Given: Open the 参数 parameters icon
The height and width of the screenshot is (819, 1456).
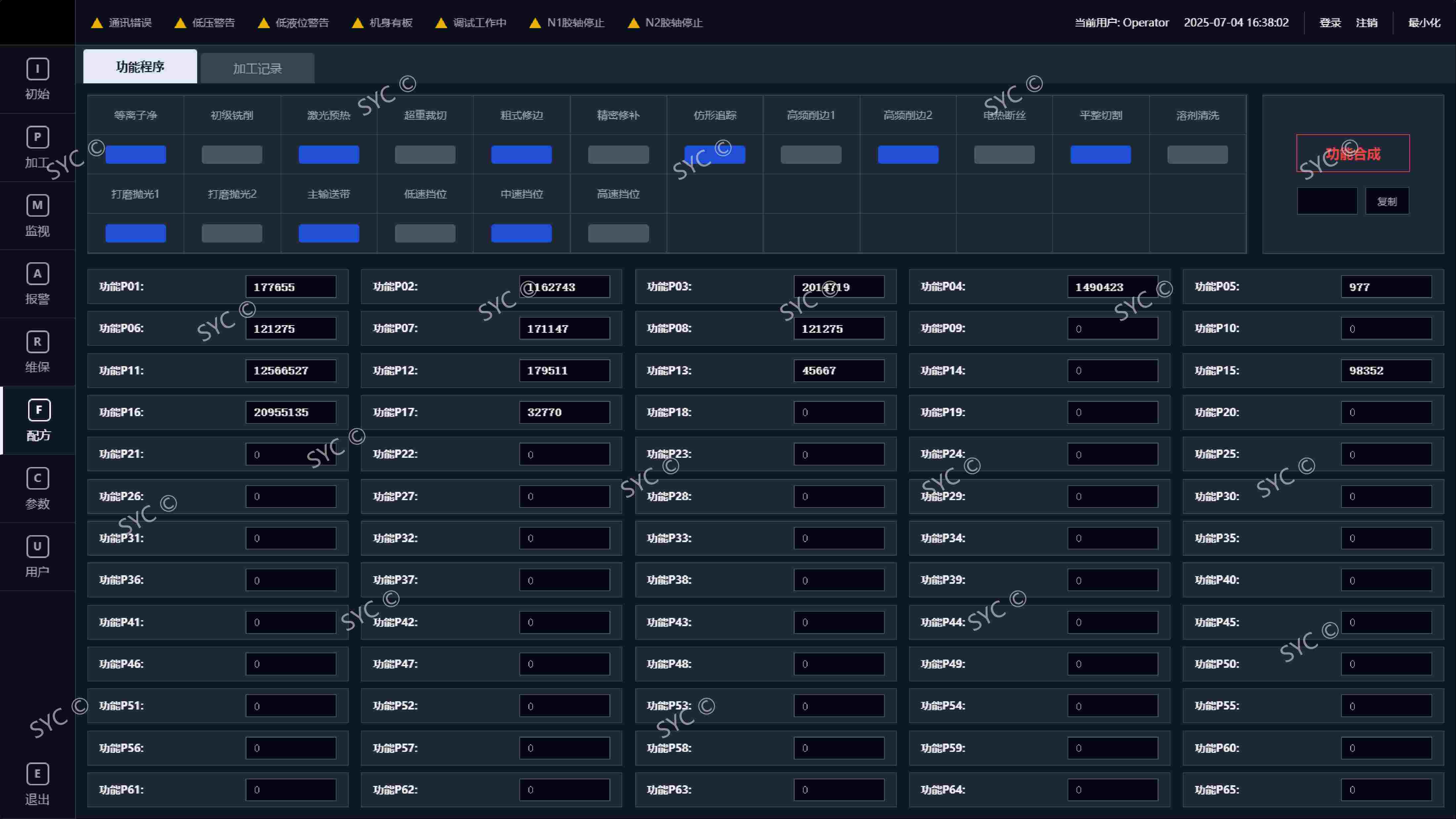Looking at the screenshot, I should click(37, 479).
